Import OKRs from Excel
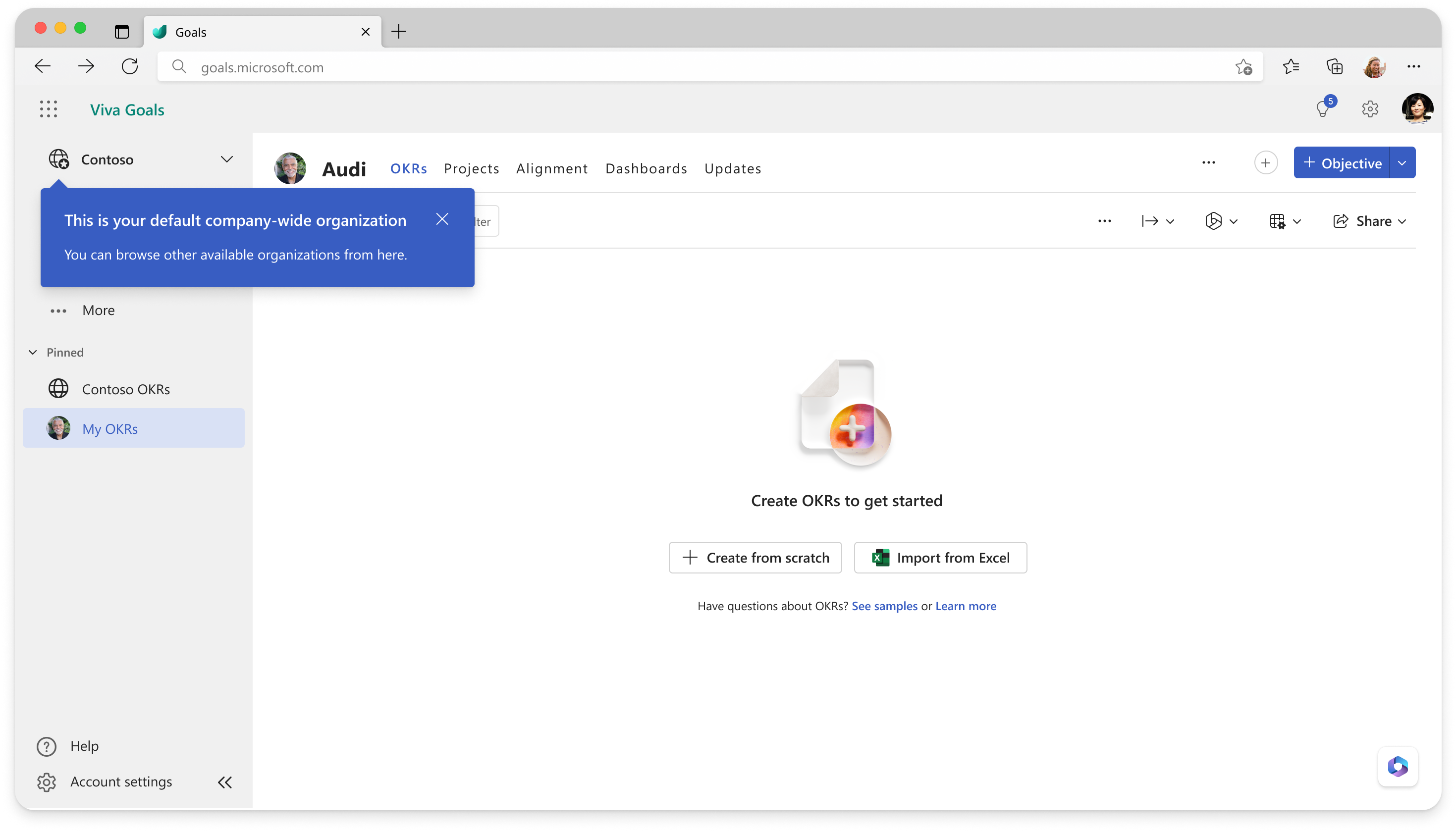 [x=940, y=557]
